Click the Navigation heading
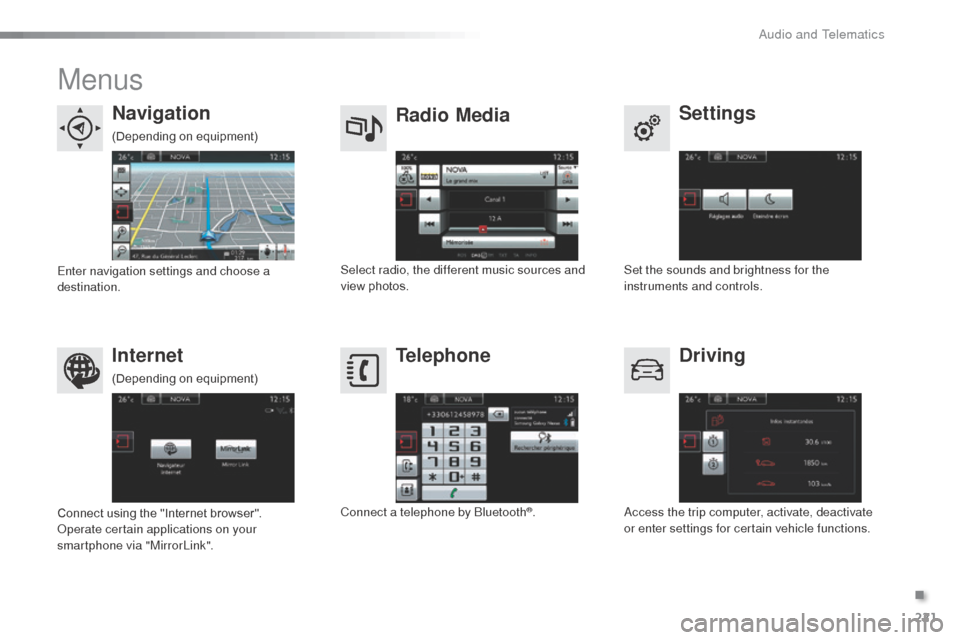The width and height of the screenshot is (960, 640). (161, 113)
